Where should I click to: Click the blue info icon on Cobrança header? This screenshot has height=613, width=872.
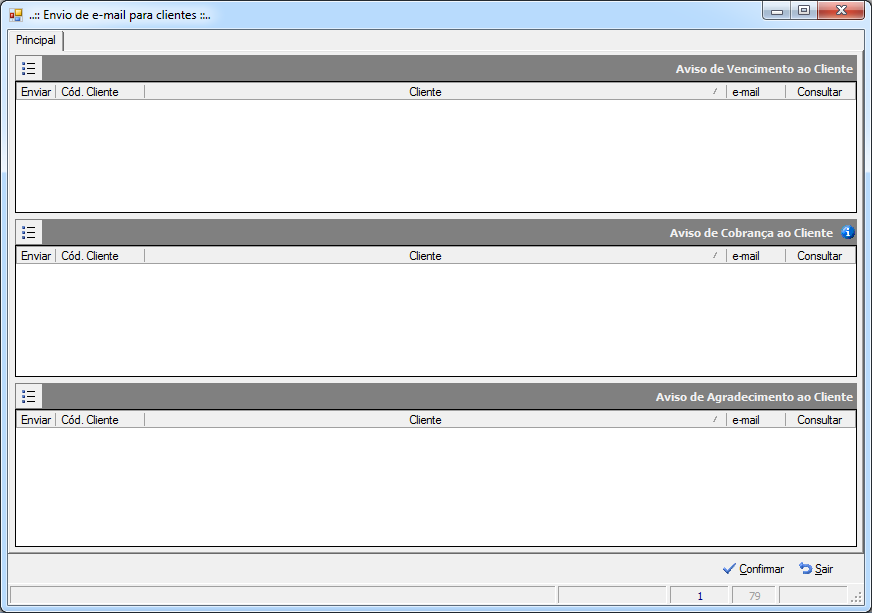tap(848, 233)
